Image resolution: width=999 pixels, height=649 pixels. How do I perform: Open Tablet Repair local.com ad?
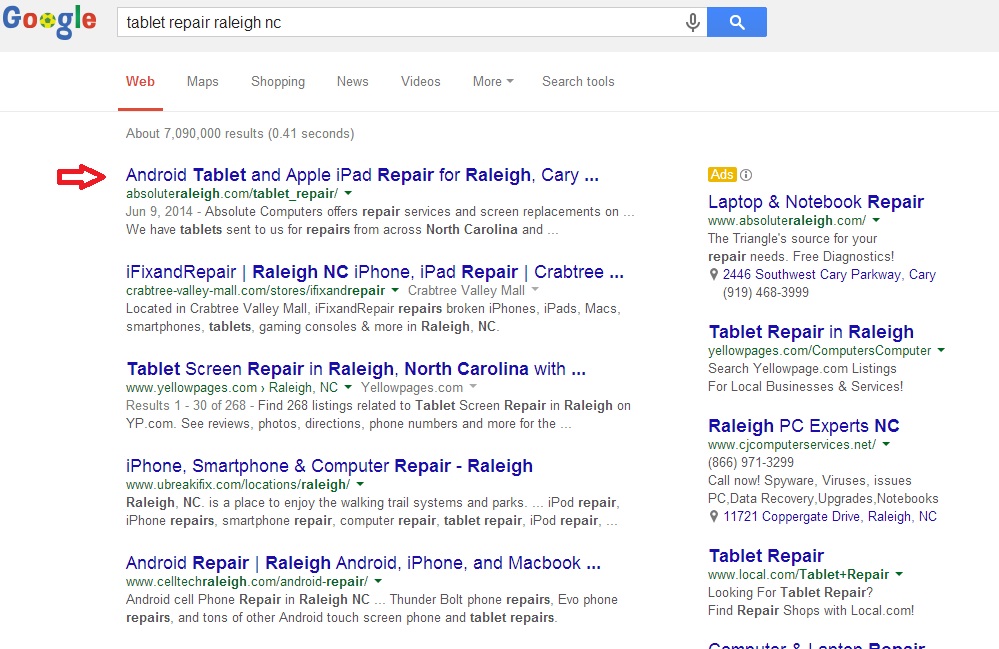point(766,556)
